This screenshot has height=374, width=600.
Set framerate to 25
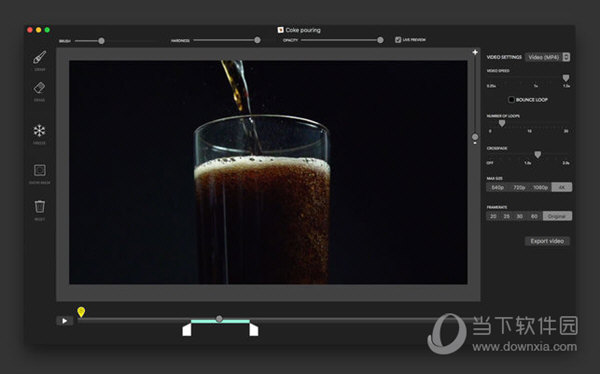tap(507, 216)
